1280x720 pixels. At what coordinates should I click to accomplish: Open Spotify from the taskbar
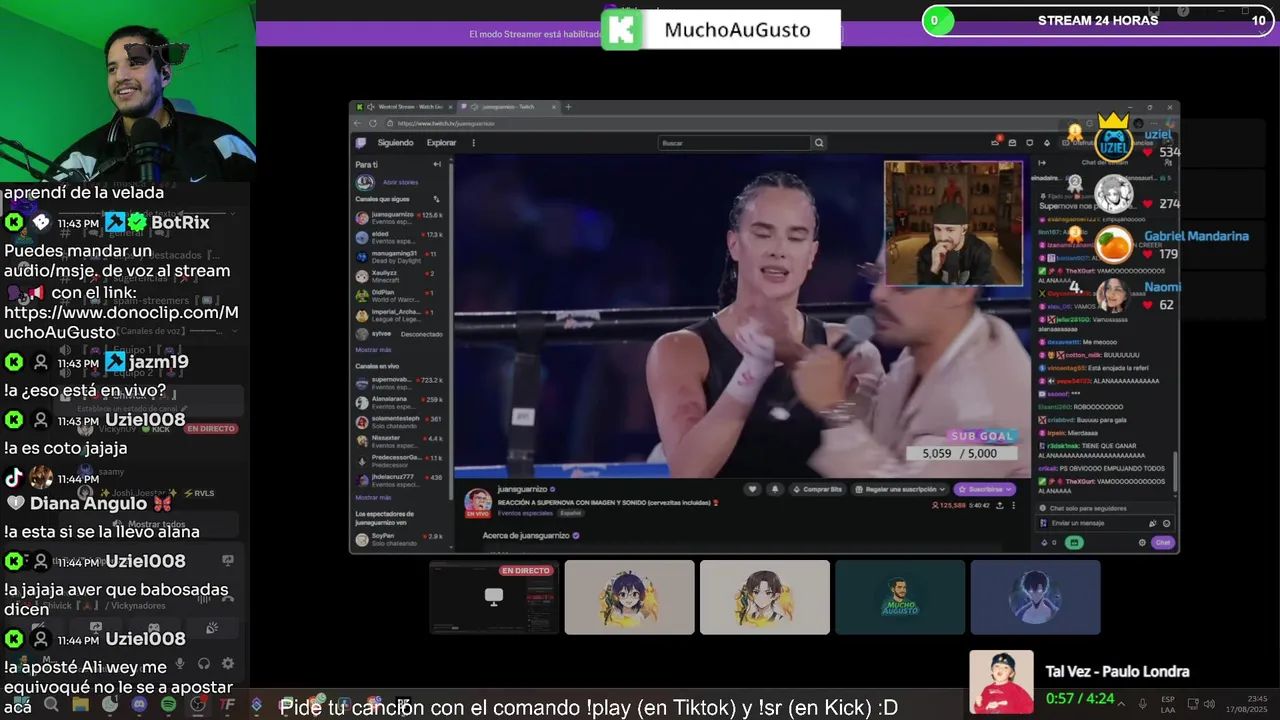[x=168, y=705]
